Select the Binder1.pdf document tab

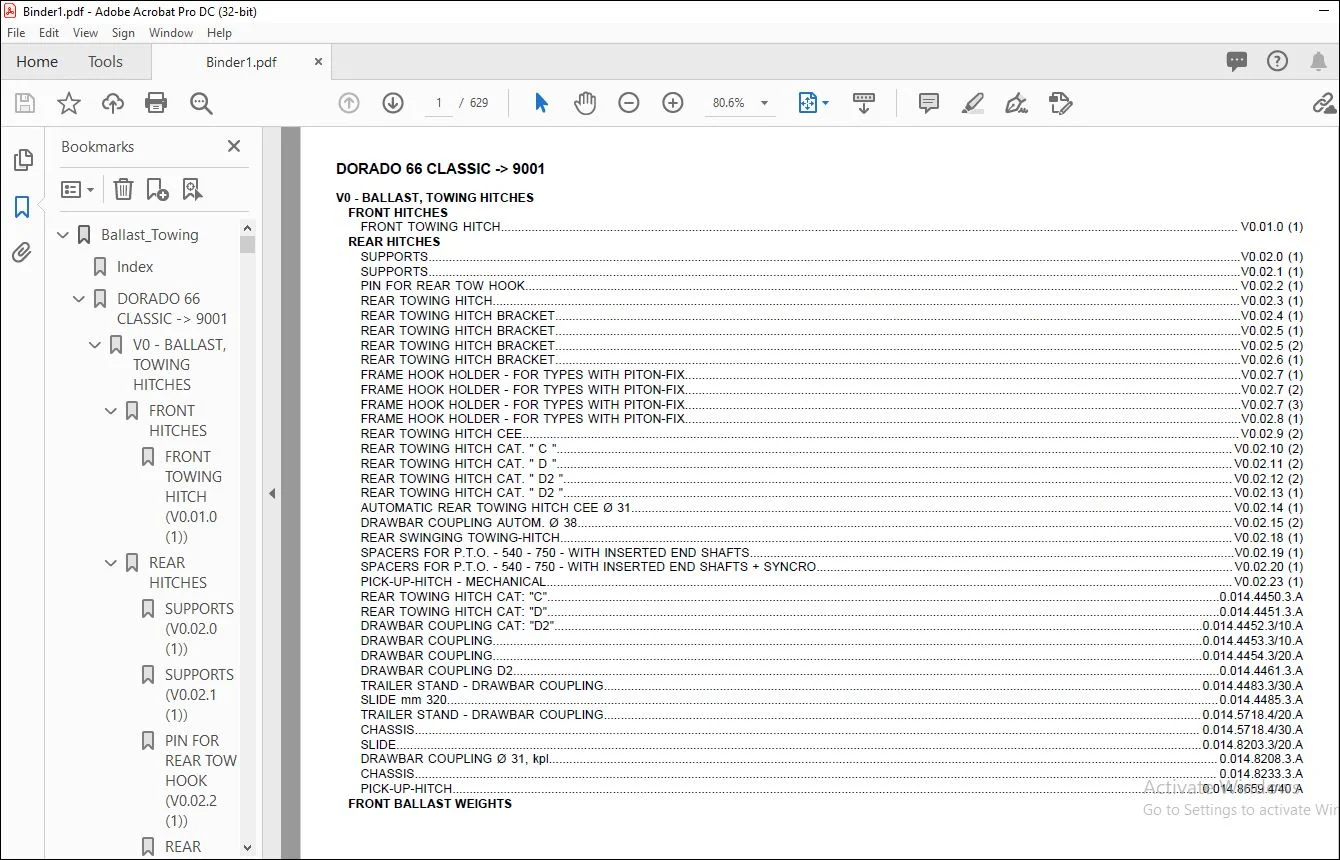[x=241, y=62]
